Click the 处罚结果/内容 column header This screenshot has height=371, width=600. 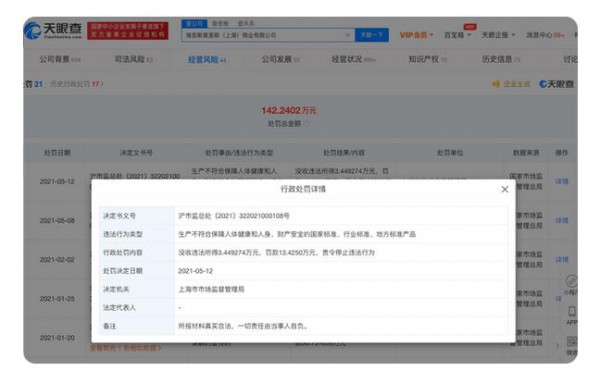344,153
